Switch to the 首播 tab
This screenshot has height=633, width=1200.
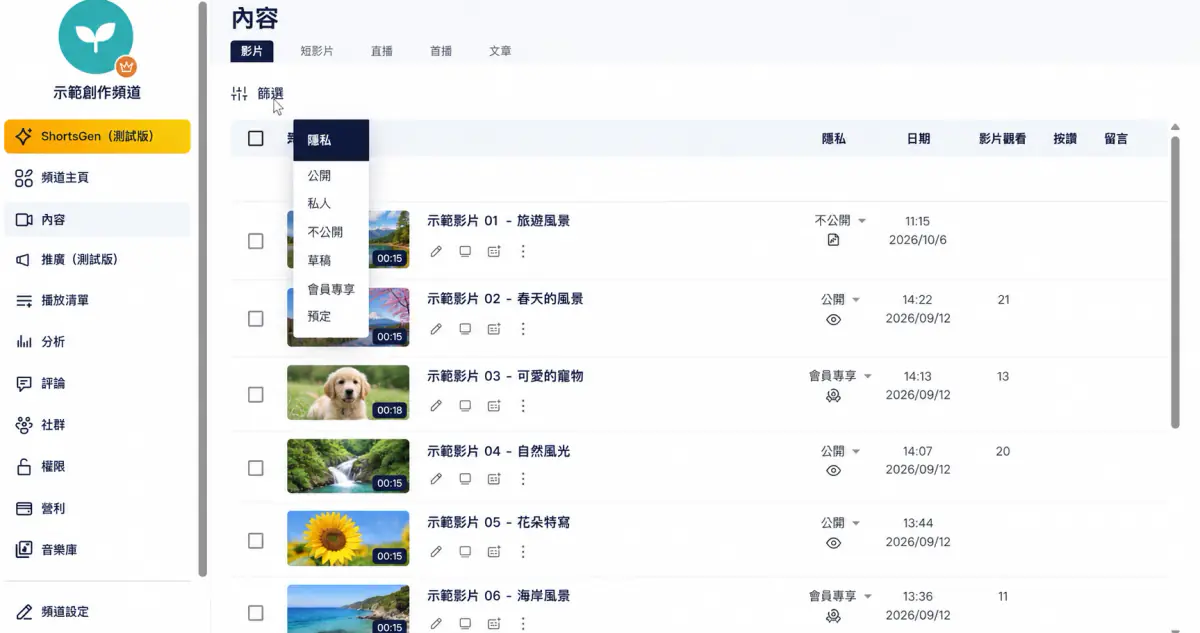[x=441, y=51]
